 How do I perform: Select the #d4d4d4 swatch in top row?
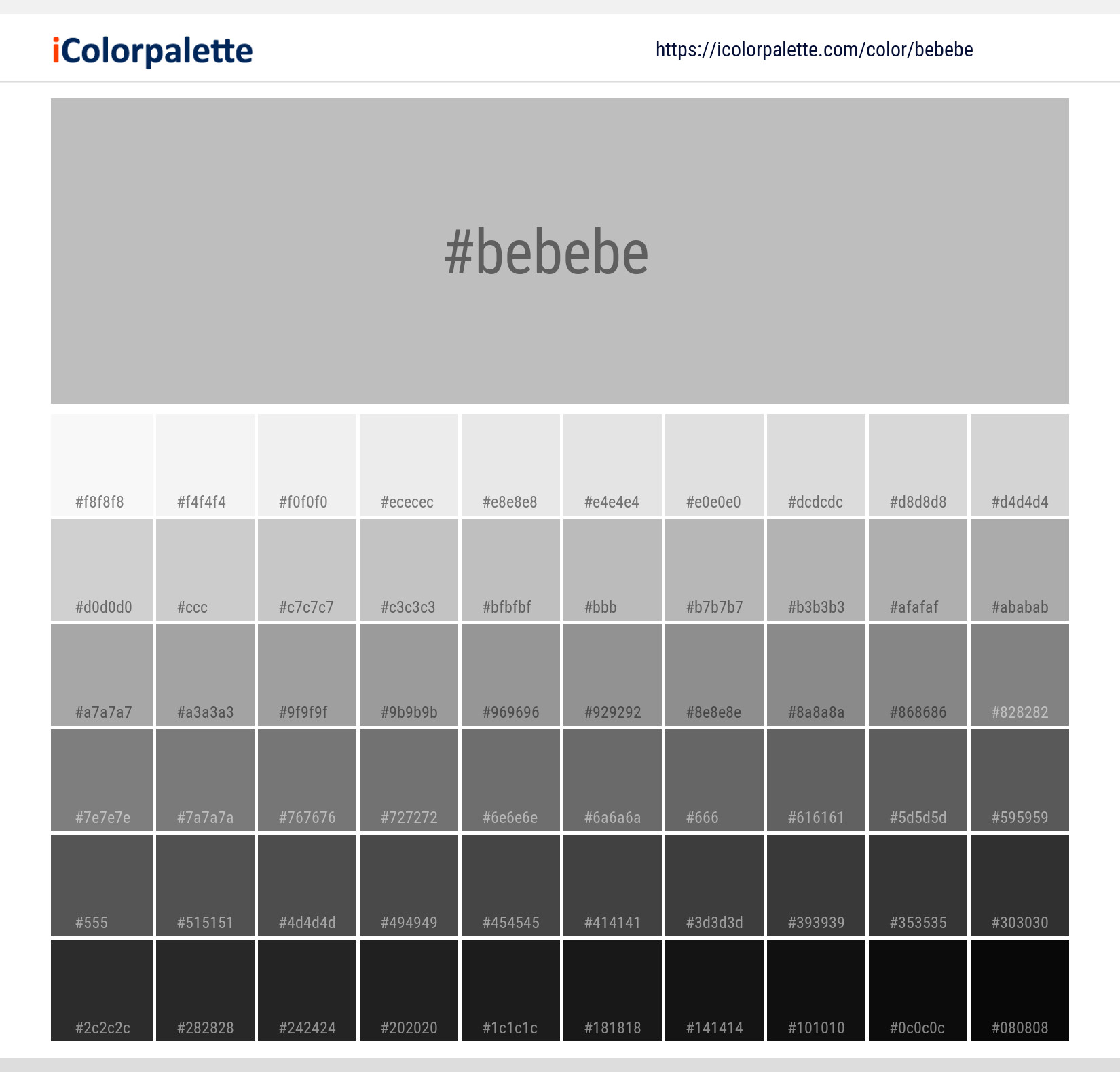coord(1020,465)
